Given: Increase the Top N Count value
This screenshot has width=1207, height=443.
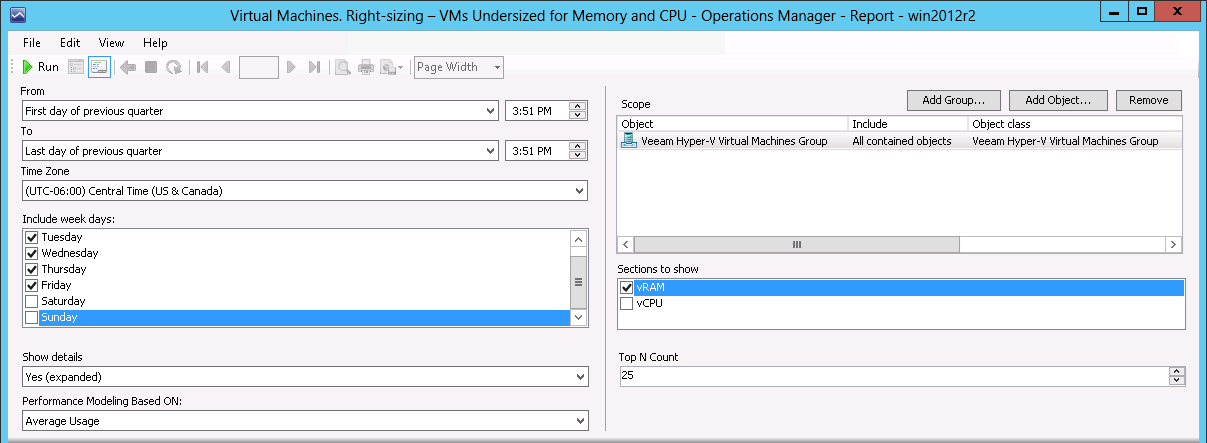Looking at the screenshot, I should [1177, 371].
